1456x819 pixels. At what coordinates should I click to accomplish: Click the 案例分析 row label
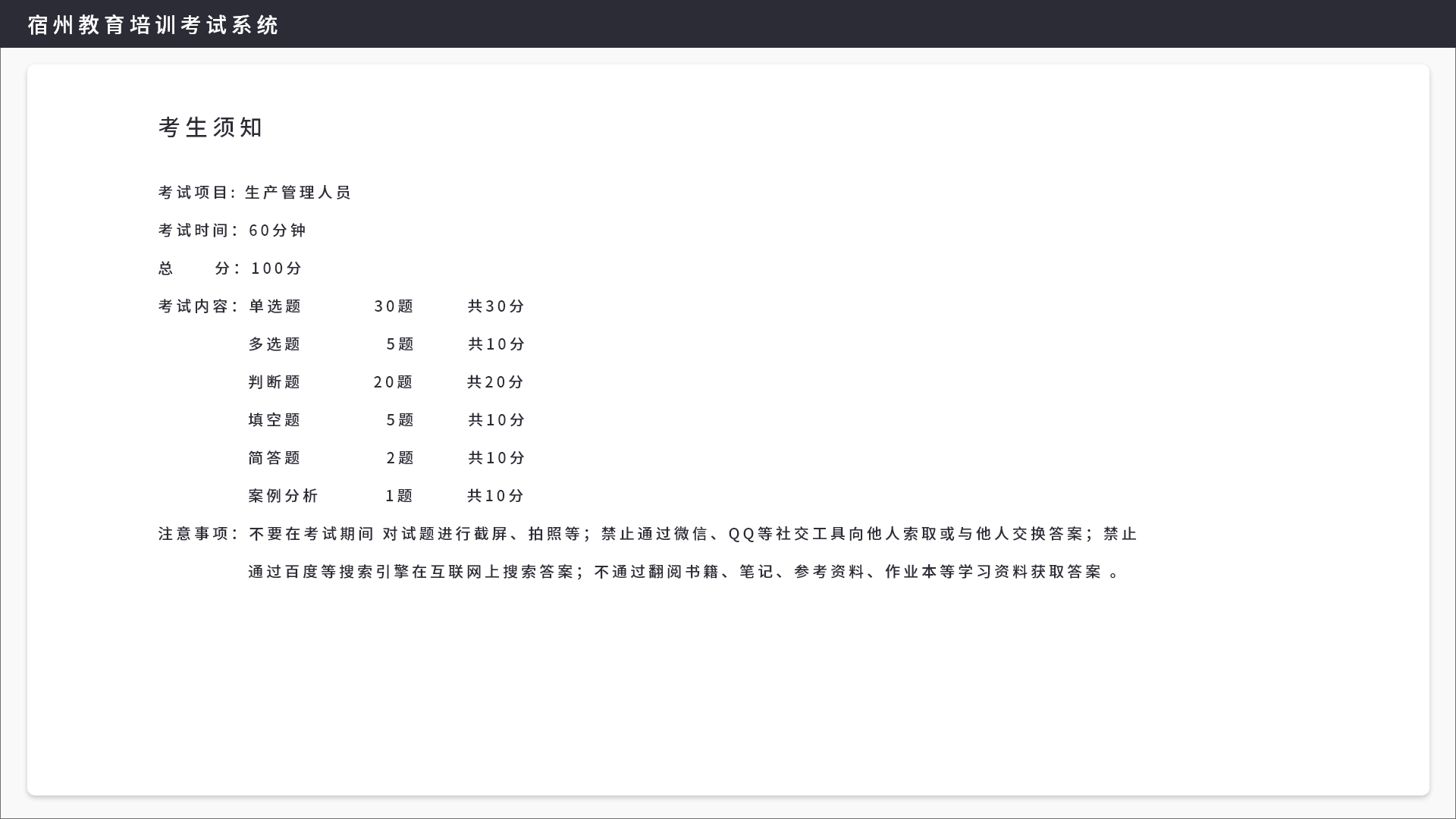coord(283,496)
